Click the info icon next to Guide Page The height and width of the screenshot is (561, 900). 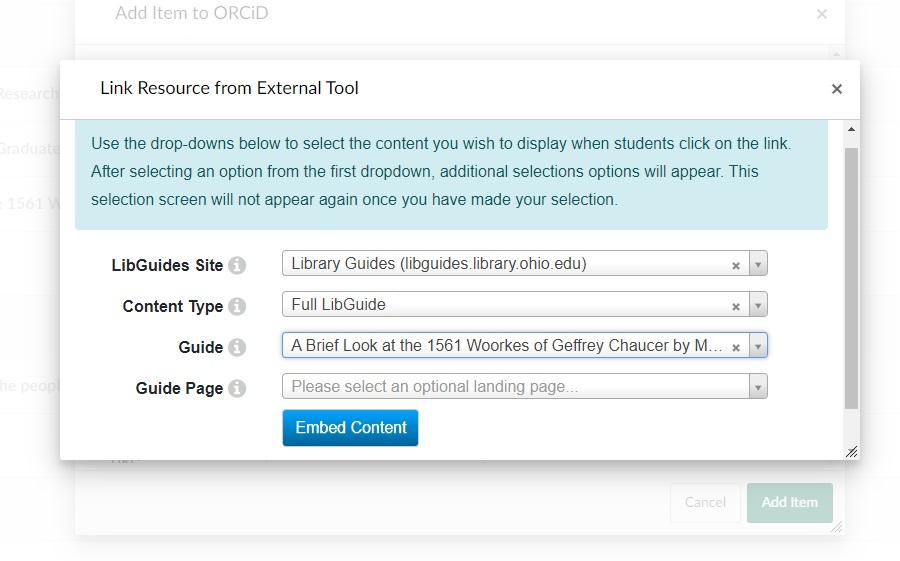(x=237, y=389)
